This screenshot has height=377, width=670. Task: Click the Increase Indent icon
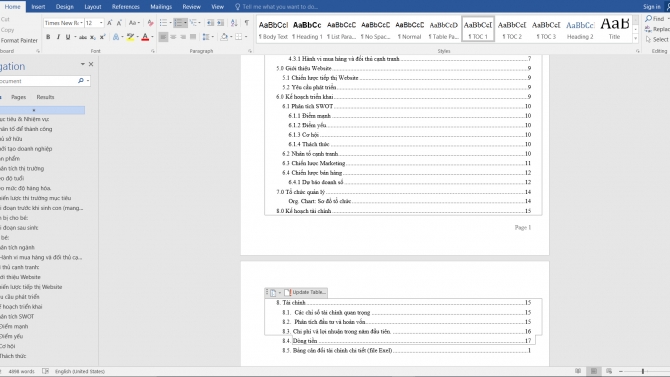(220, 23)
